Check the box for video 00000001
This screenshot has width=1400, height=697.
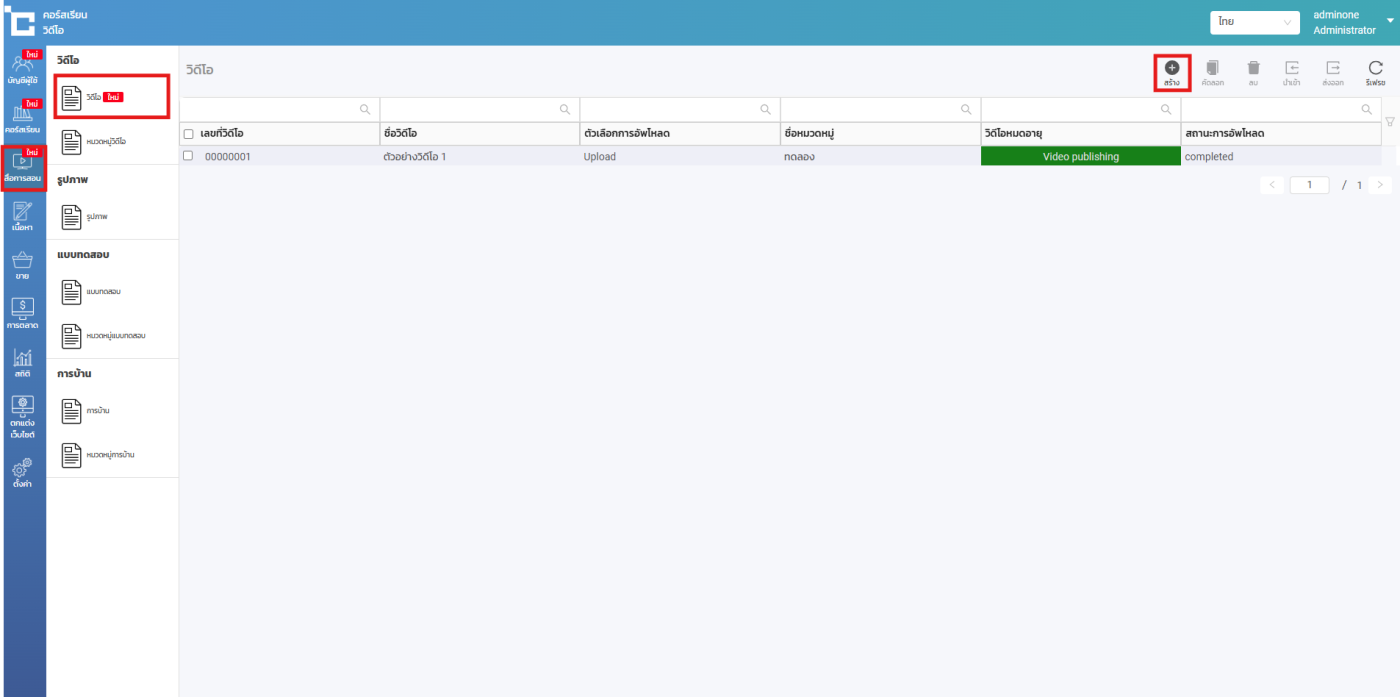[188, 156]
